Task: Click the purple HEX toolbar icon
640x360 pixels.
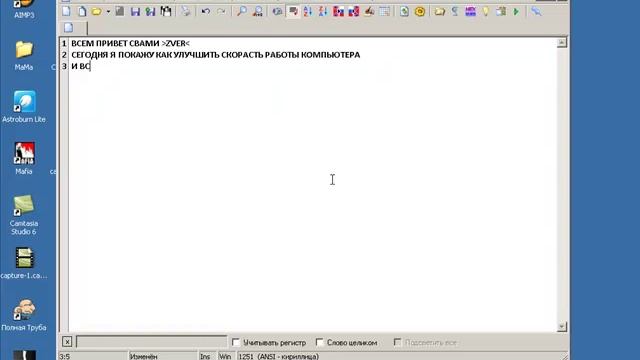Action: click(x=470, y=11)
